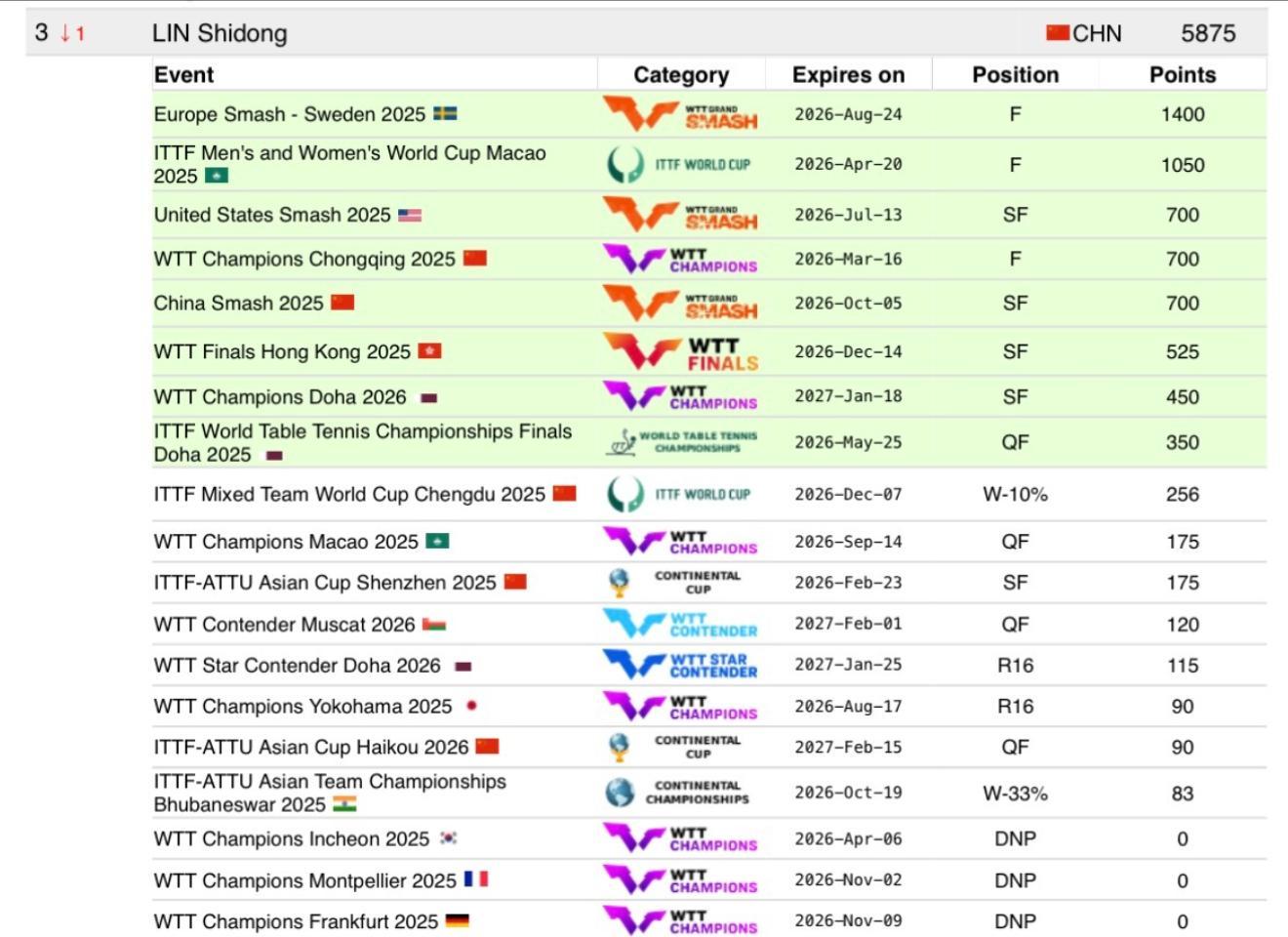Click the WTT Finals logo for Hong Kong
This screenshot has height=937, width=1288.
pyautogui.click(x=680, y=352)
